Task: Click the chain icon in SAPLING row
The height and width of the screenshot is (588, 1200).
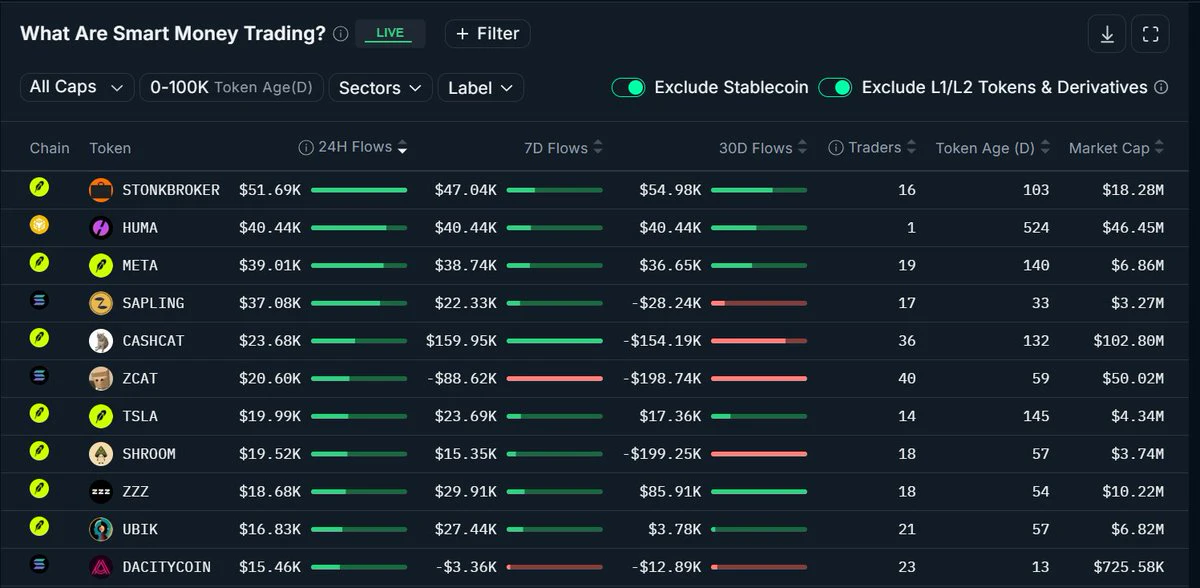Action: [39, 300]
